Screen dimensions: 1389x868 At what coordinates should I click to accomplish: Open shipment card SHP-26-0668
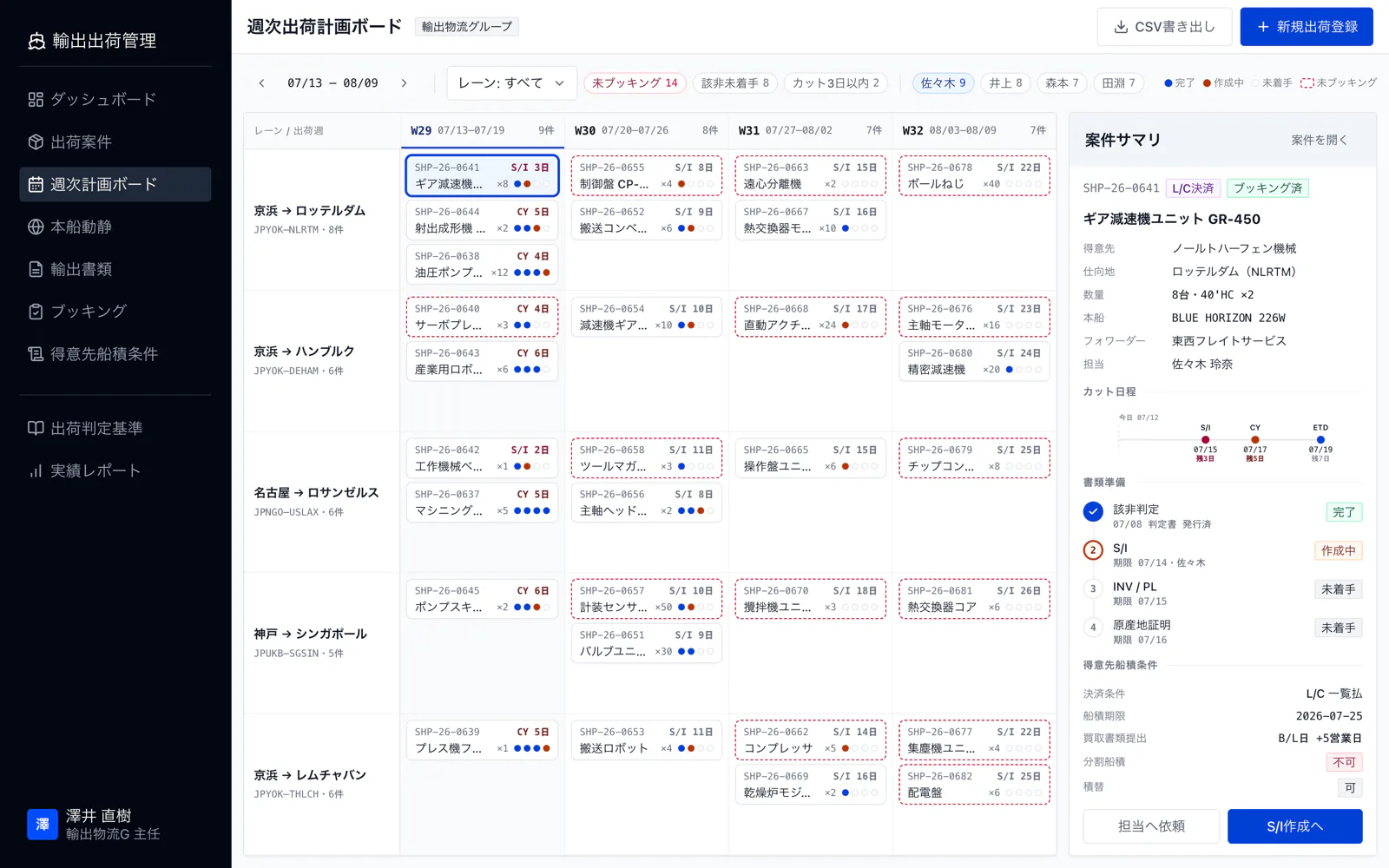(x=810, y=317)
